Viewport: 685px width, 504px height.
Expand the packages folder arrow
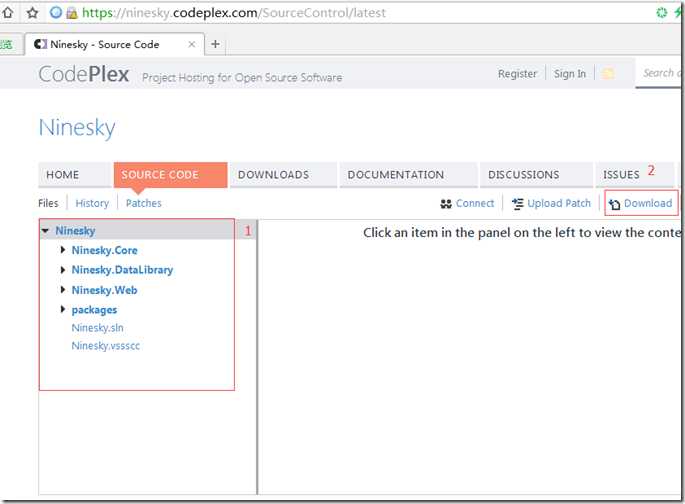[x=63, y=309]
